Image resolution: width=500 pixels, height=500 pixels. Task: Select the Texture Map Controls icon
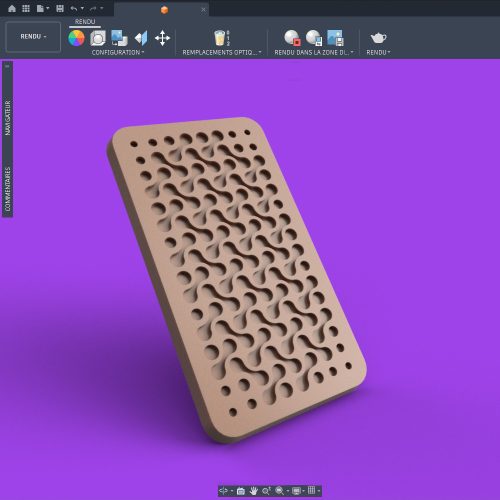pyautogui.click(x=141, y=38)
